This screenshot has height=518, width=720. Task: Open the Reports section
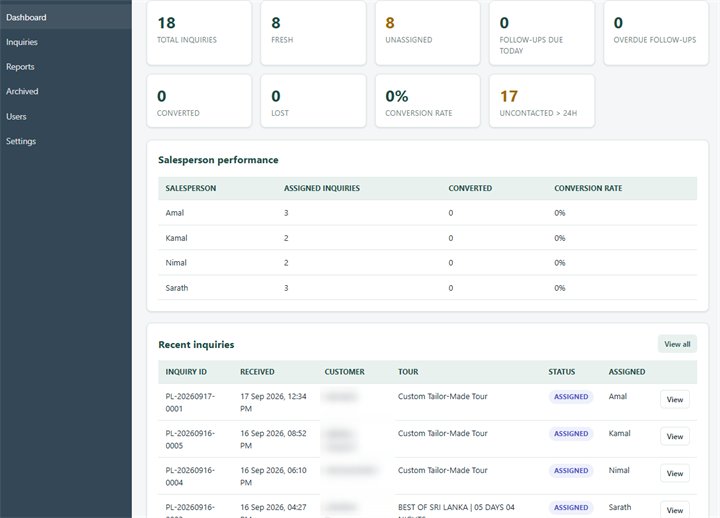pos(66,67)
